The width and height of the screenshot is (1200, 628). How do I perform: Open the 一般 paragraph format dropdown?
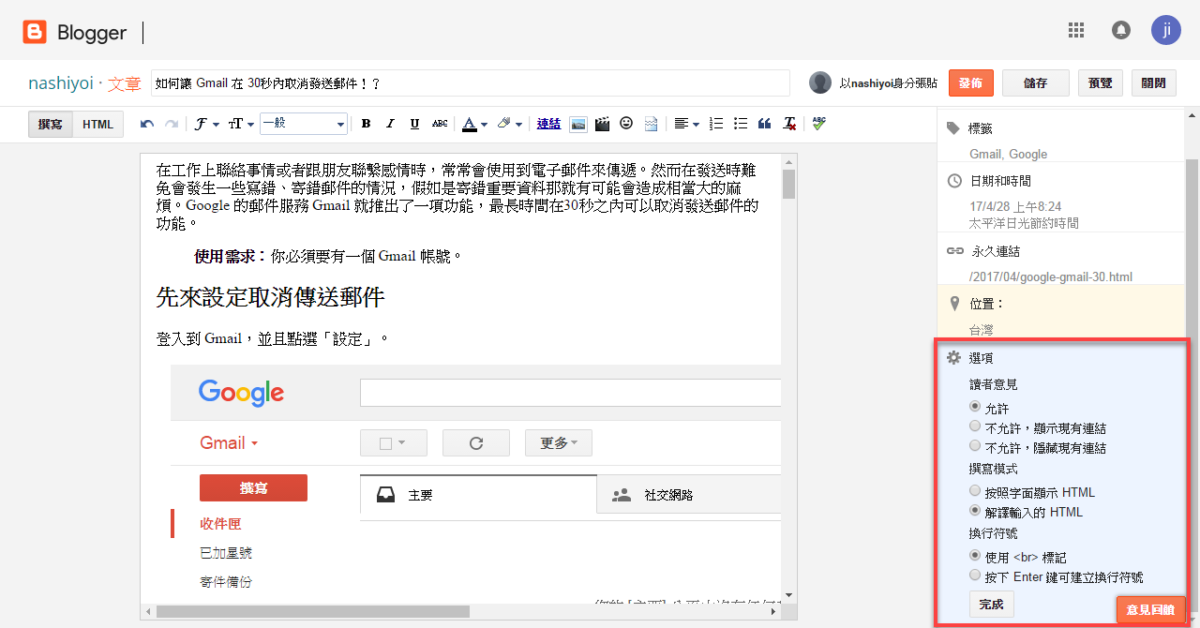[303, 124]
